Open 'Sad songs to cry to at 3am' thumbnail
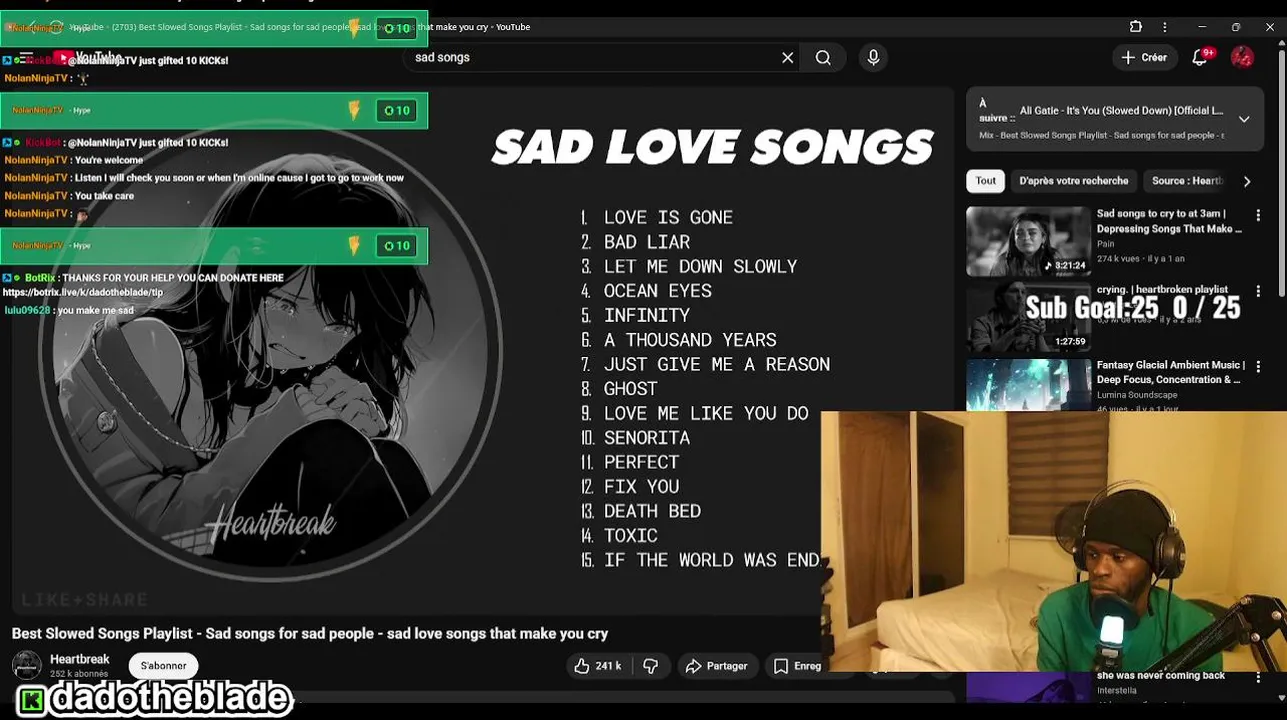 pos(1028,241)
